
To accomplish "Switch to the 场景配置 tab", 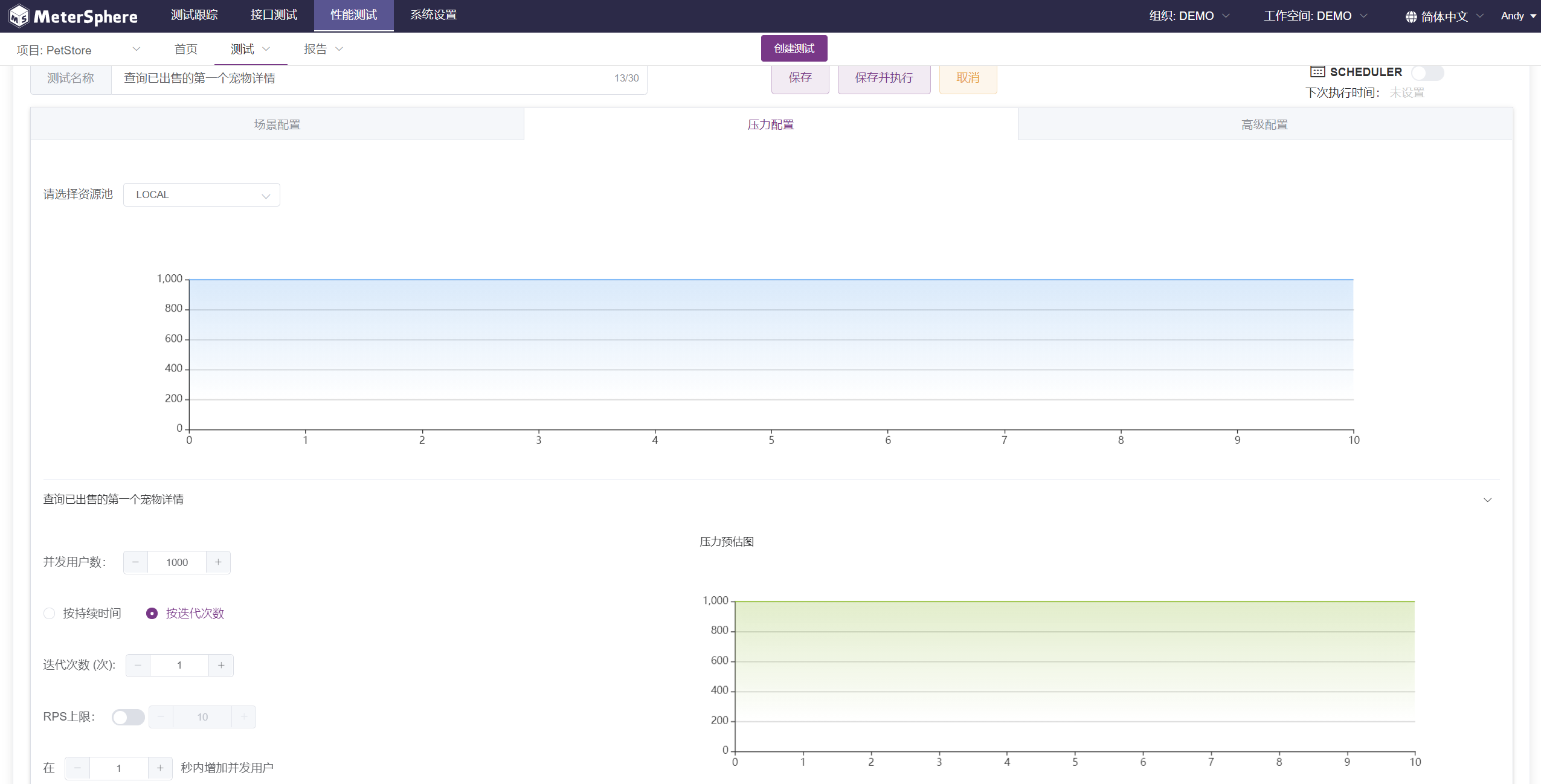I will [277, 124].
